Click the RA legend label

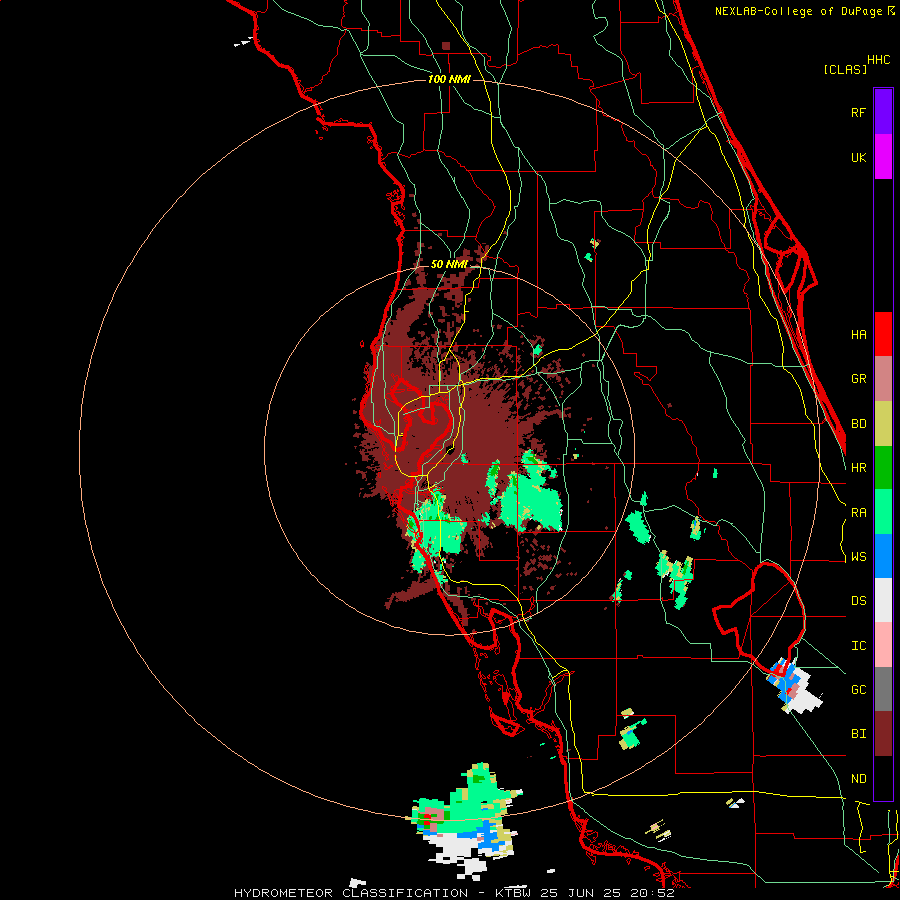point(859,513)
